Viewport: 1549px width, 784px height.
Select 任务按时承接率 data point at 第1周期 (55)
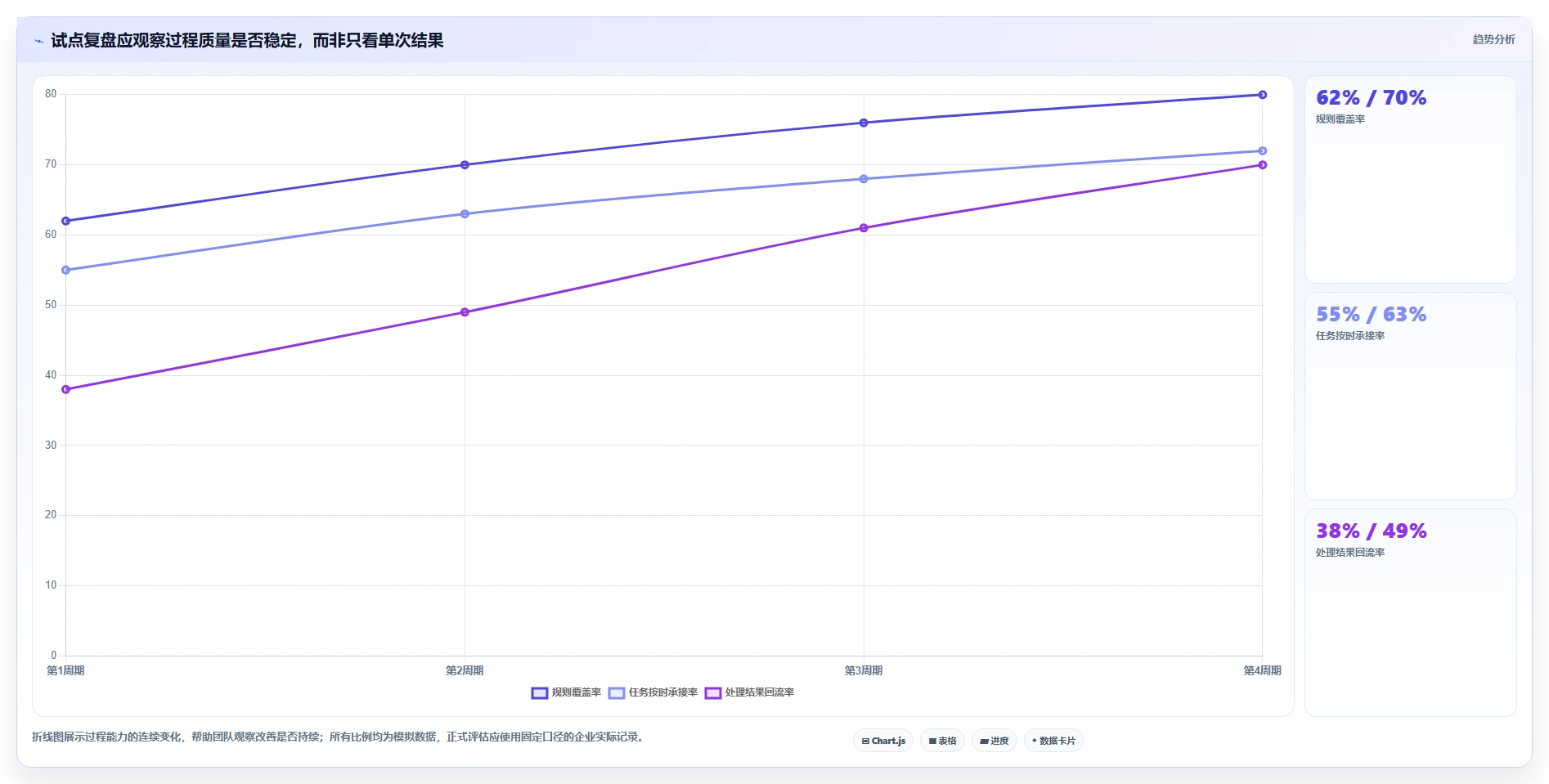65,270
